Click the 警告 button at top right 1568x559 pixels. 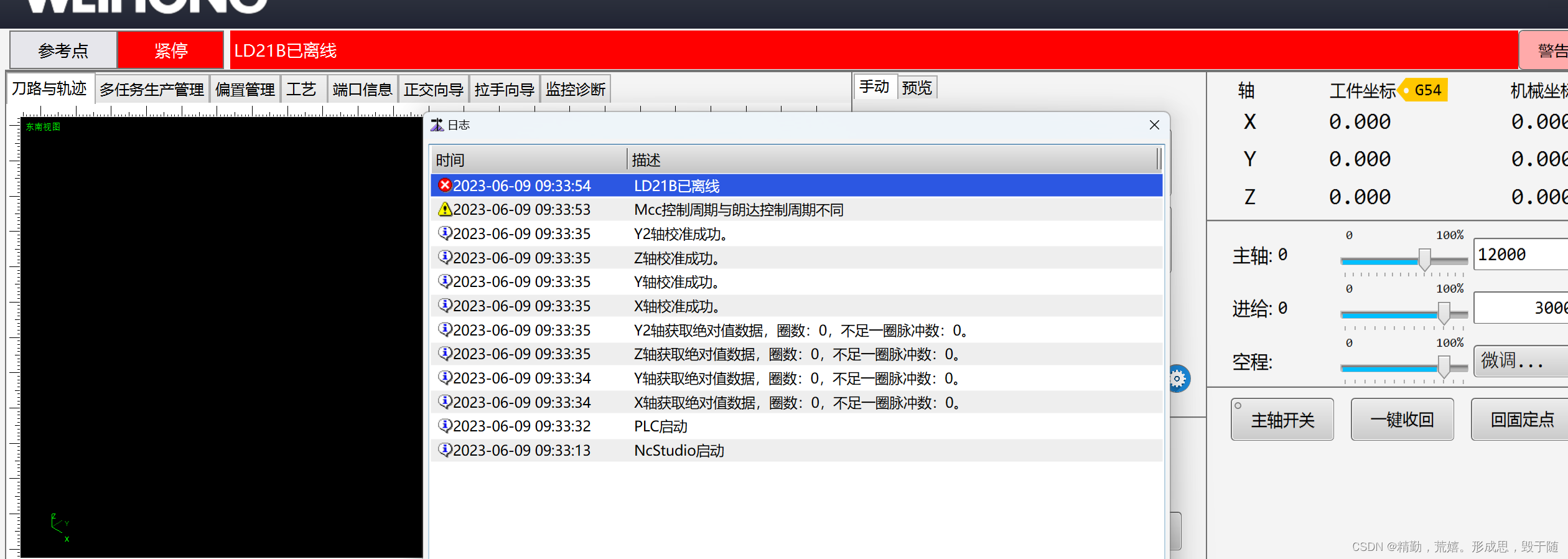[1544, 50]
